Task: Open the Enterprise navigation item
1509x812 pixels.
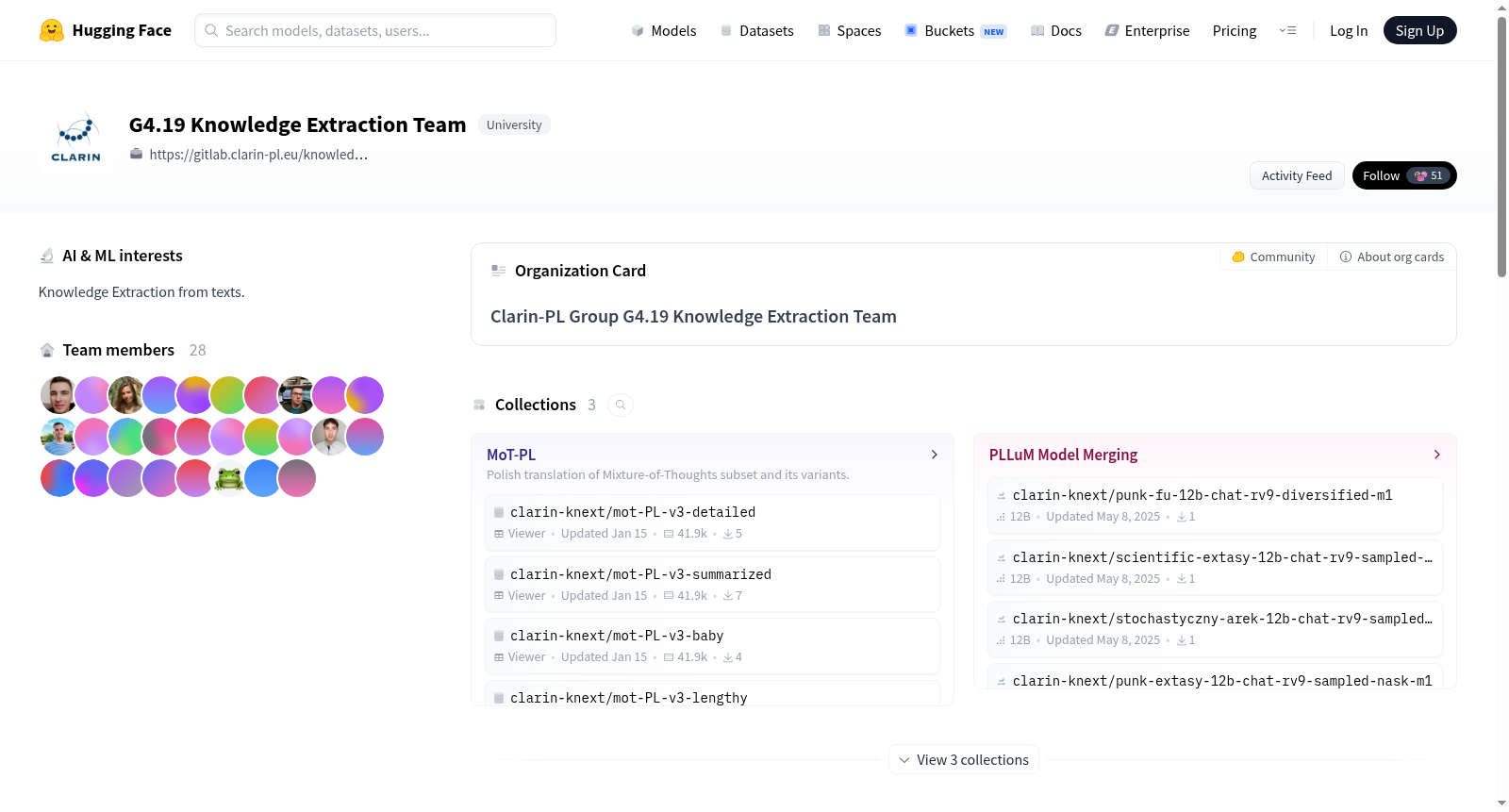Action: pos(1147,31)
